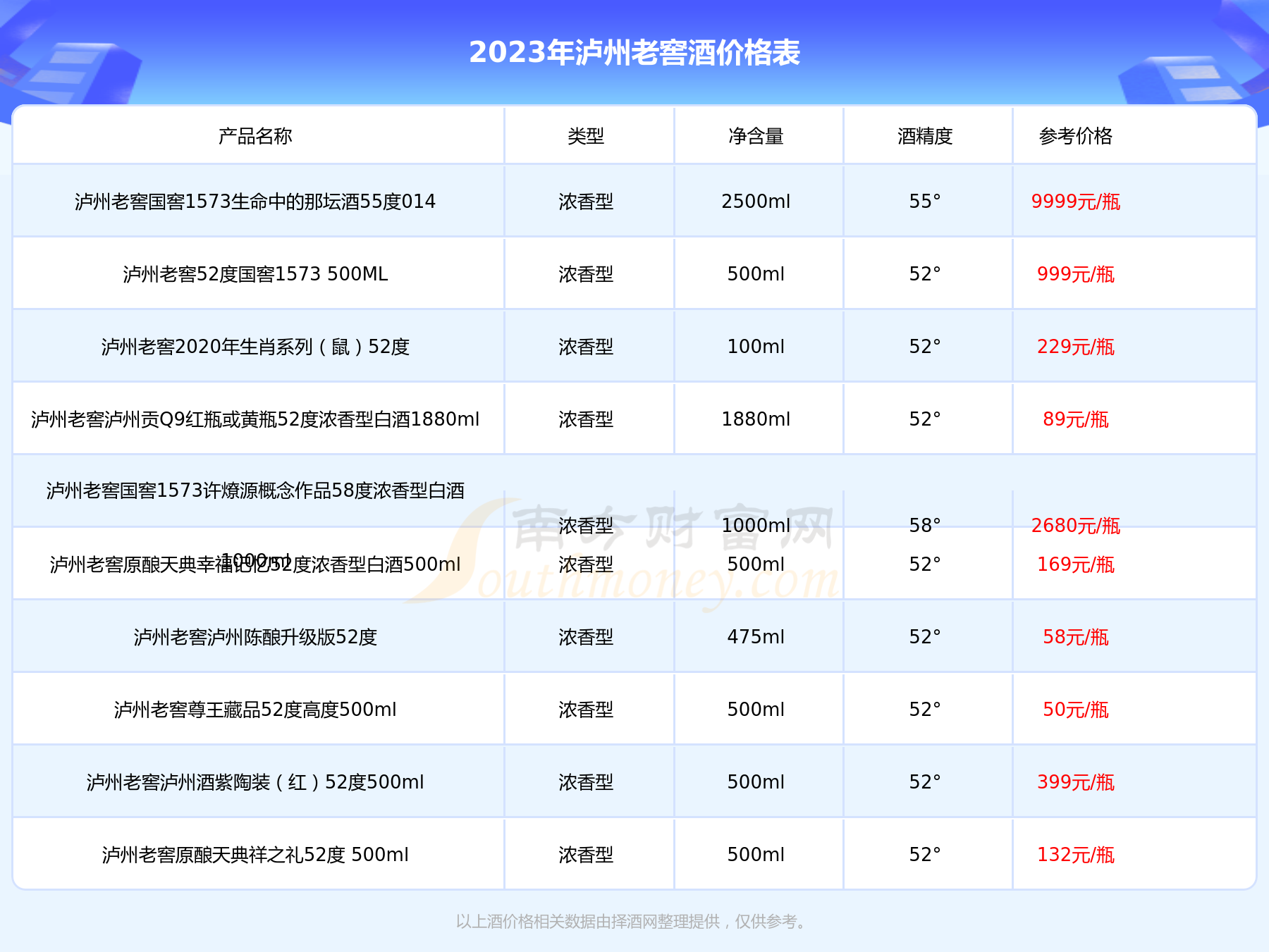This screenshot has width=1269, height=952.
Task: Select the 产品名称 column header
Action: (255, 136)
